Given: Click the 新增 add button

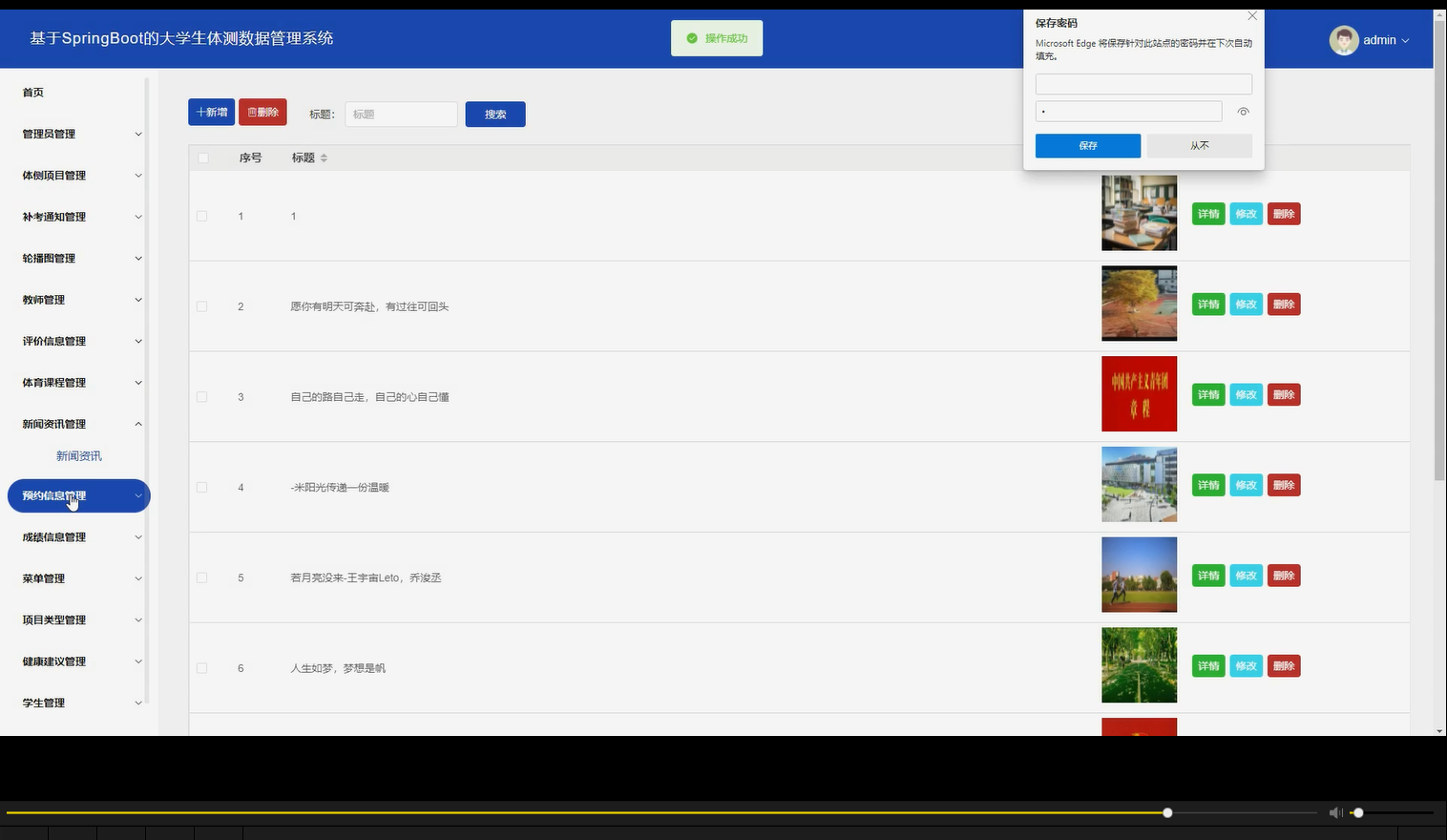Looking at the screenshot, I should [211, 112].
